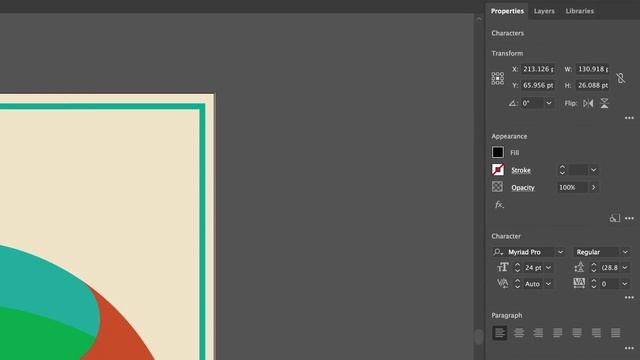640x360 pixels.
Task: Add an effect with fx icon
Action: (x=499, y=205)
